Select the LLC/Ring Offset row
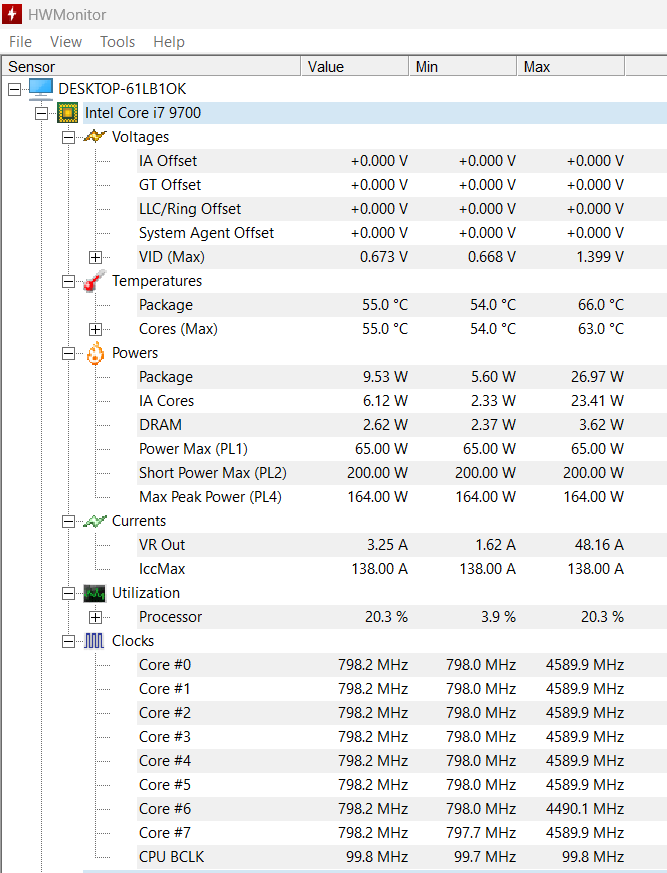Viewport: 667px width, 873px height. [x=403, y=209]
